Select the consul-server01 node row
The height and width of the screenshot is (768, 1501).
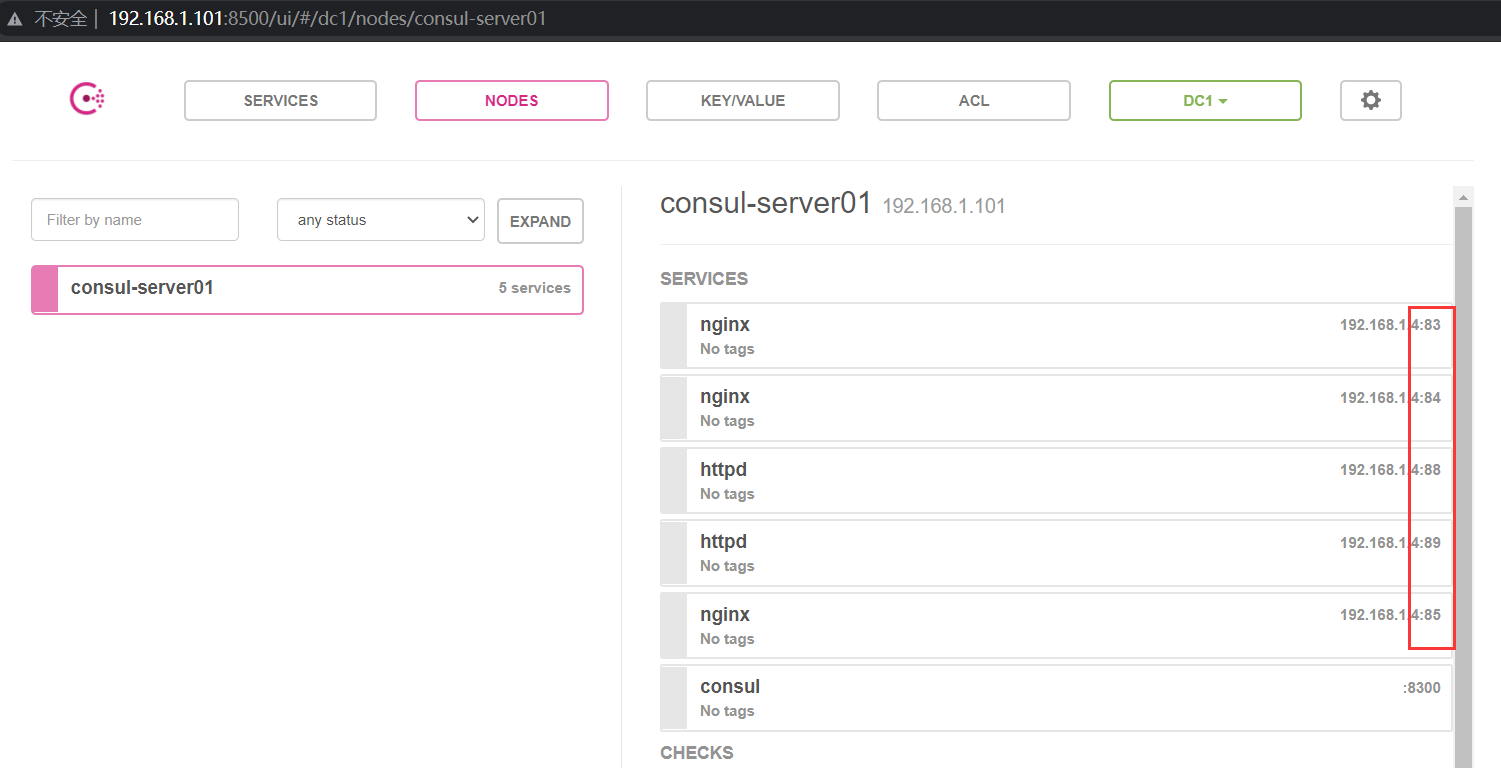coord(307,289)
